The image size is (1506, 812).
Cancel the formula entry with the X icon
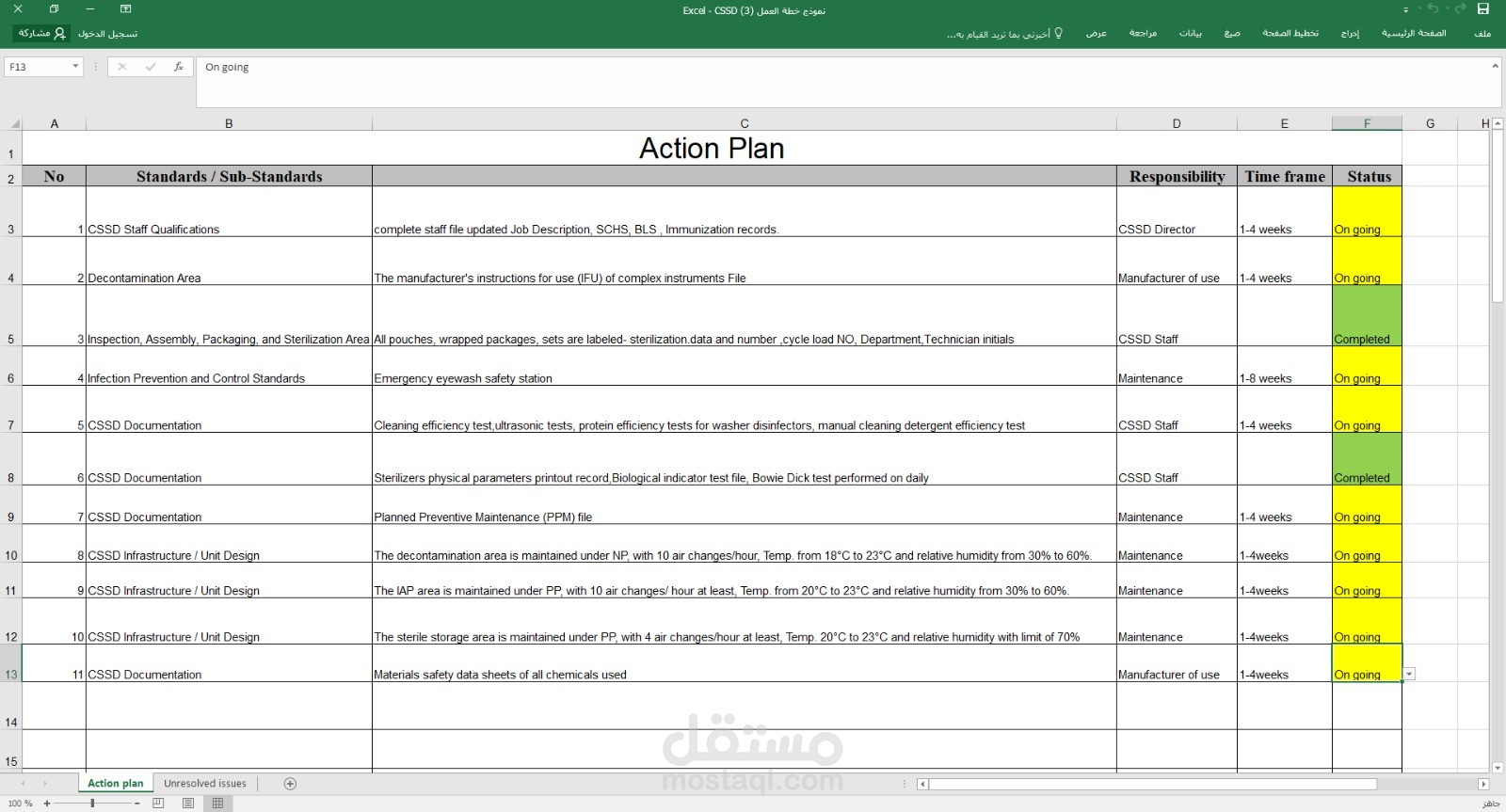121,67
